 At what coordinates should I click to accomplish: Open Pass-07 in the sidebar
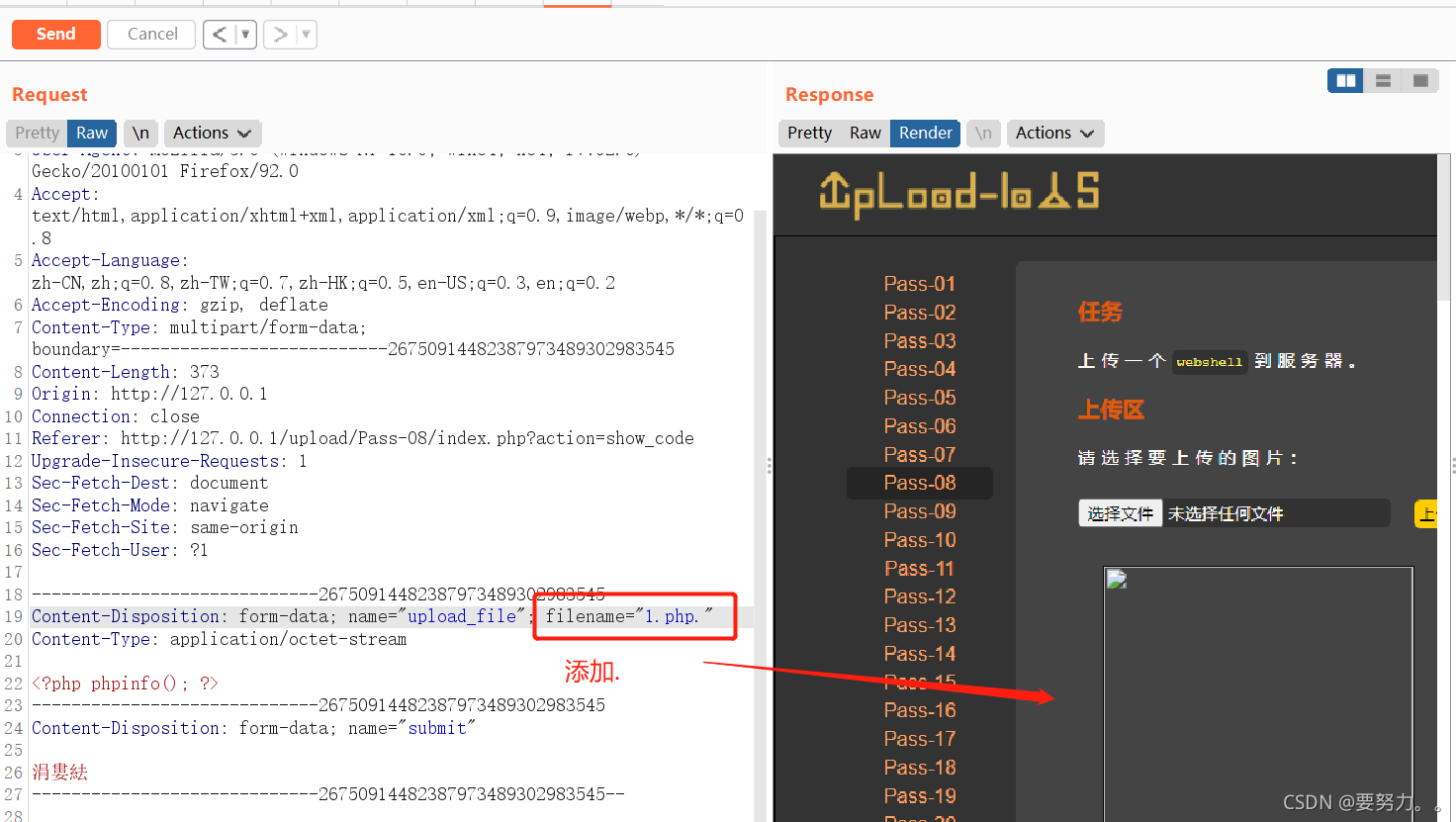click(x=920, y=455)
